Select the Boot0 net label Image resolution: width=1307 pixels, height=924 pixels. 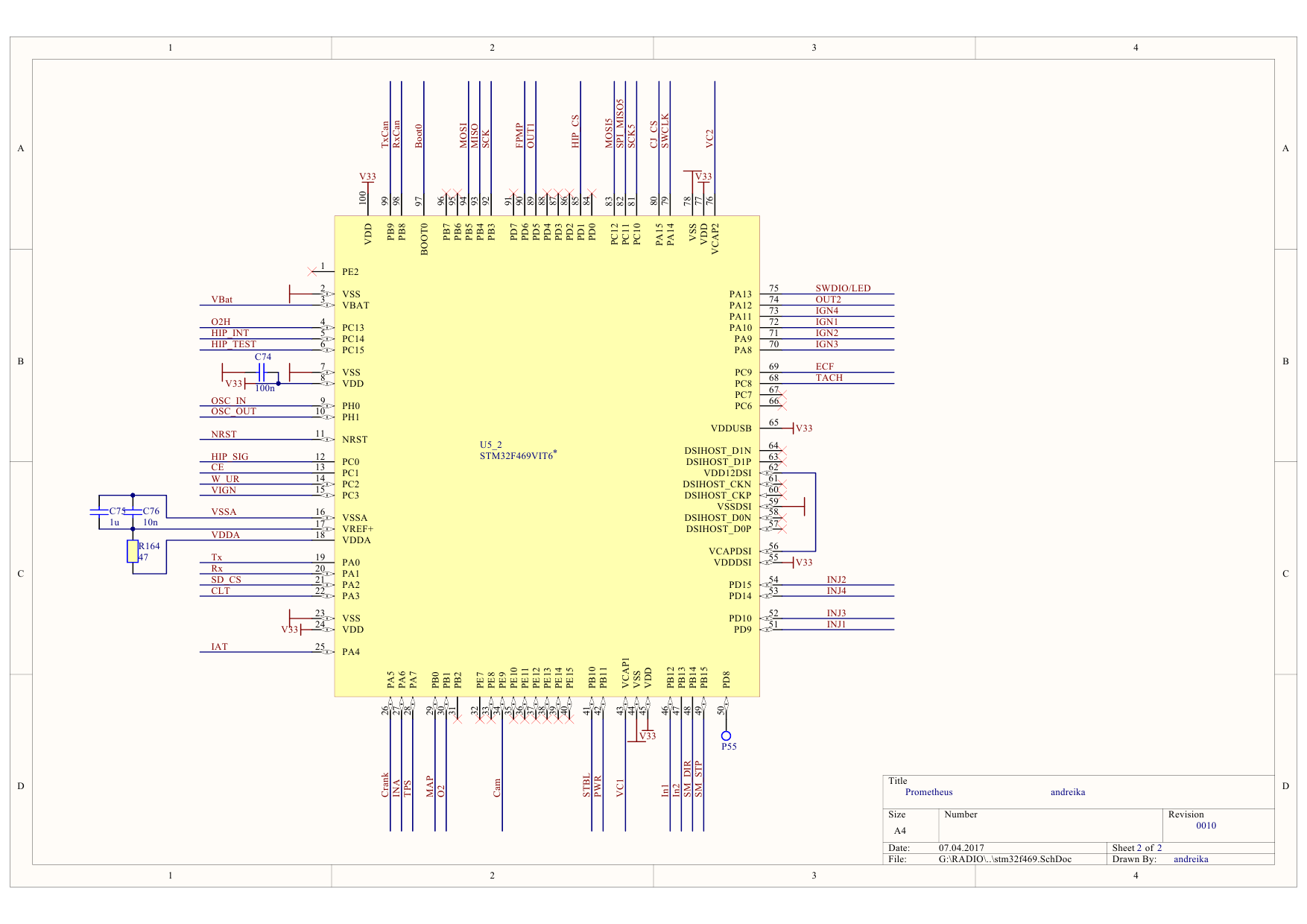(419, 136)
